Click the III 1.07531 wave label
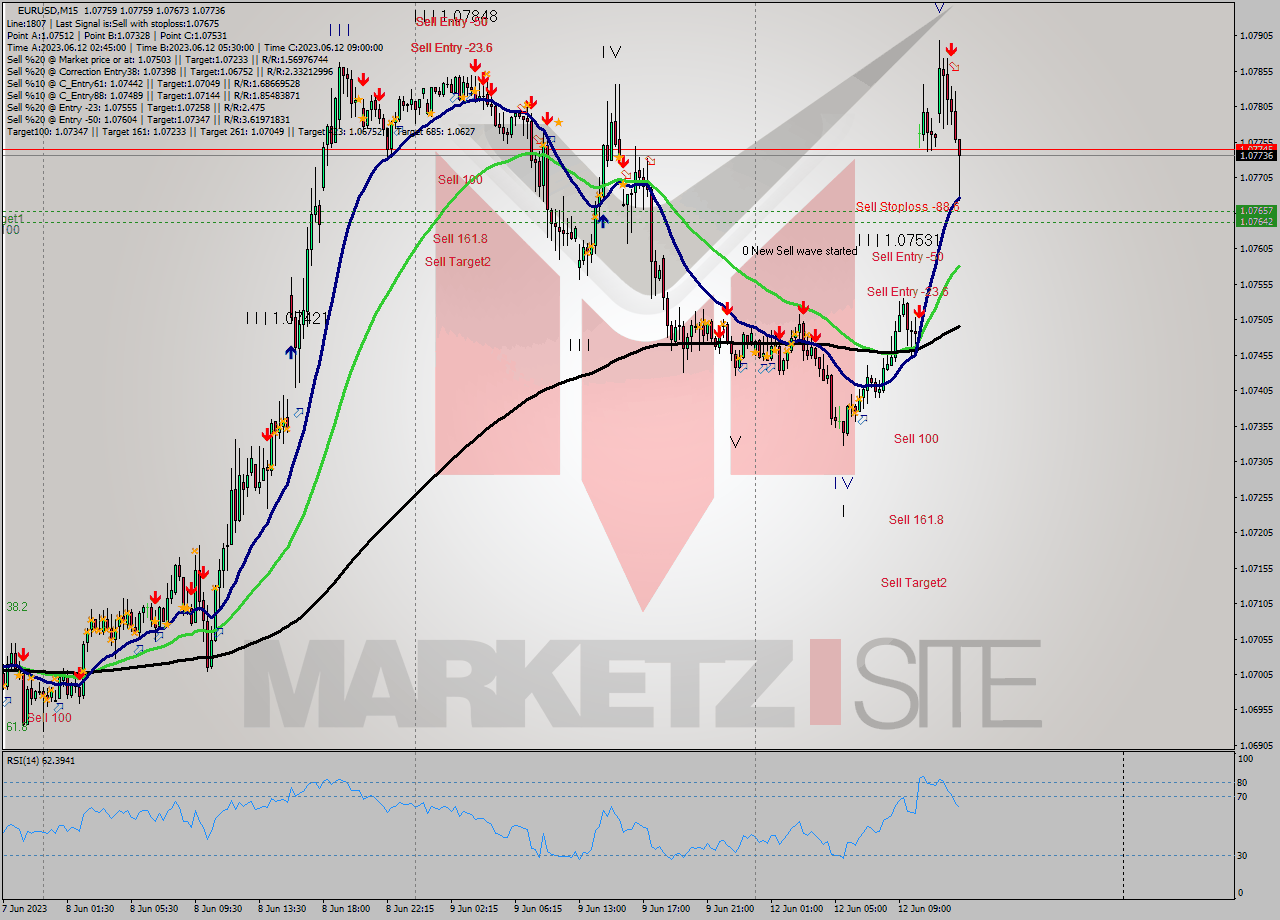Image resolution: width=1280 pixels, height=920 pixels. pyautogui.click(x=900, y=240)
